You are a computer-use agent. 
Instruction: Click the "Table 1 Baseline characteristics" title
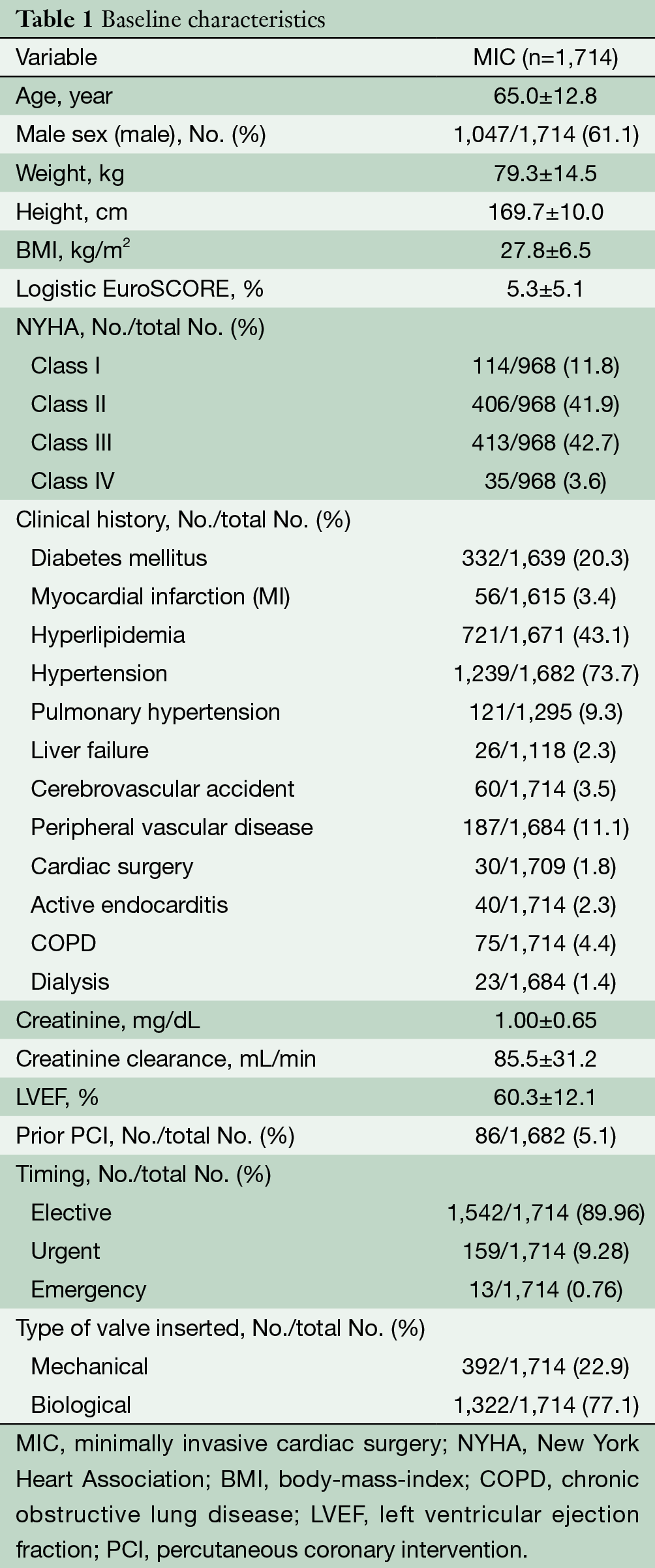(170, 20)
